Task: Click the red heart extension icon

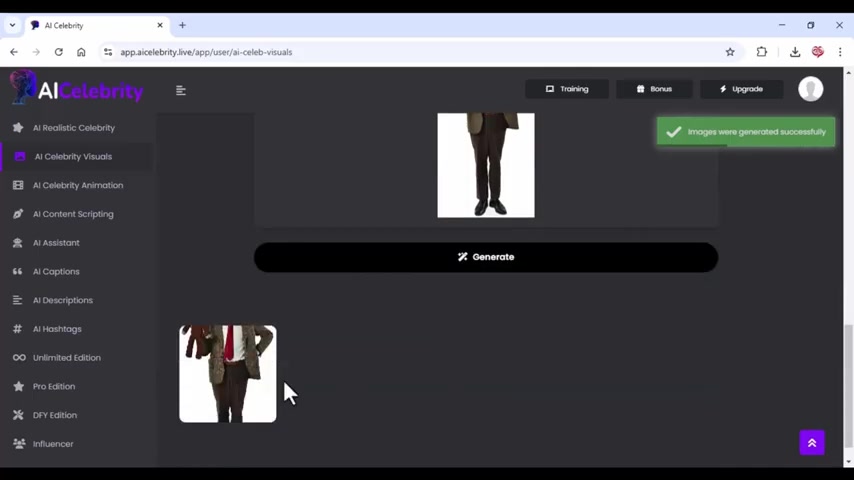Action: (818, 52)
